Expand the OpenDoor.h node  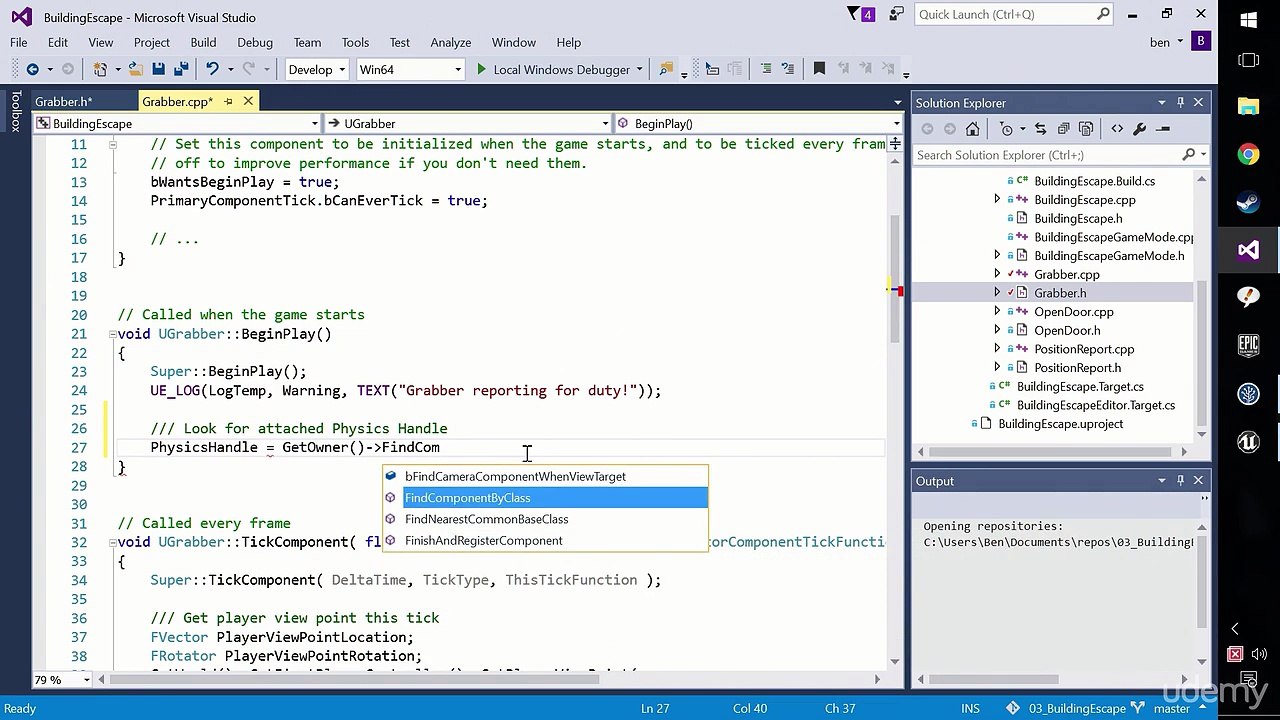pyautogui.click(x=997, y=330)
